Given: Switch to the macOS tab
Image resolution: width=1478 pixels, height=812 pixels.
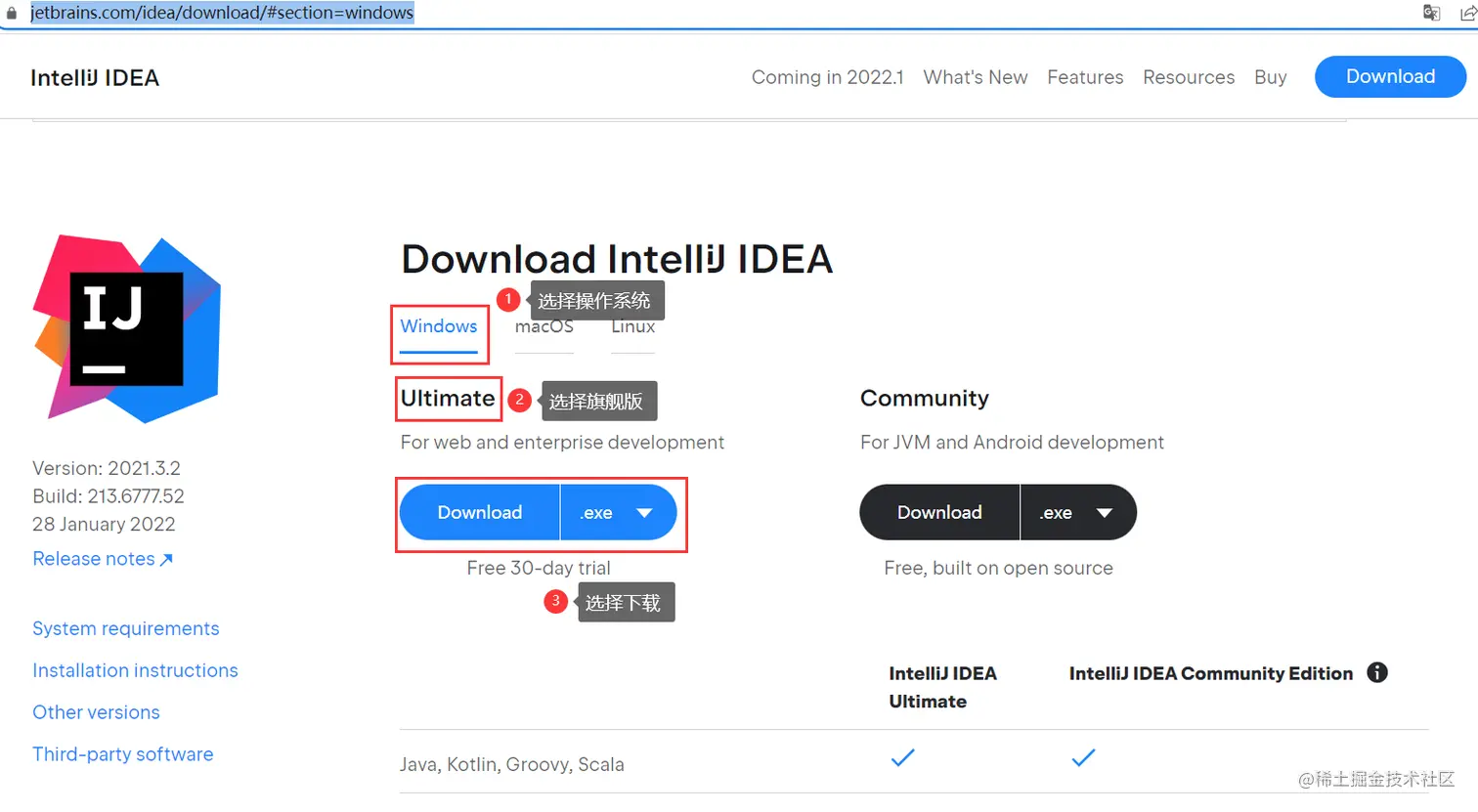Looking at the screenshot, I should [544, 326].
